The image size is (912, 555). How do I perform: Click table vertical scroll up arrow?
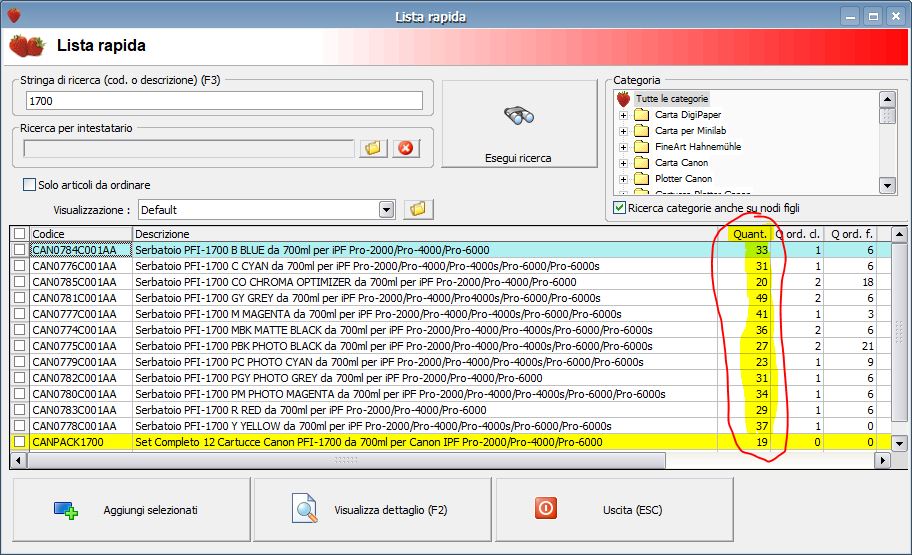coord(899,235)
